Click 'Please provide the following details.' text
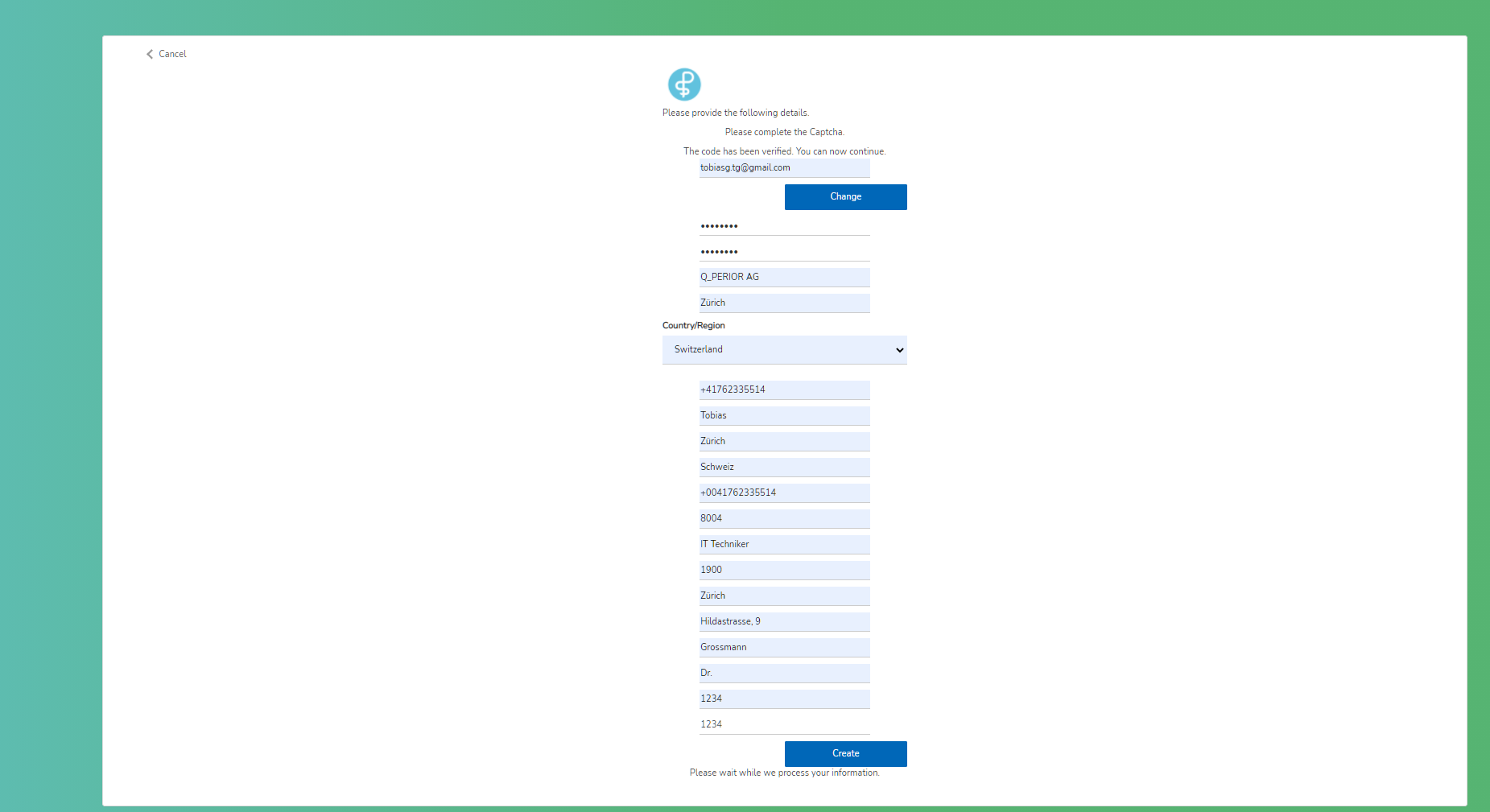The height and width of the screenshot is (812, 1490). pos(736,113)
